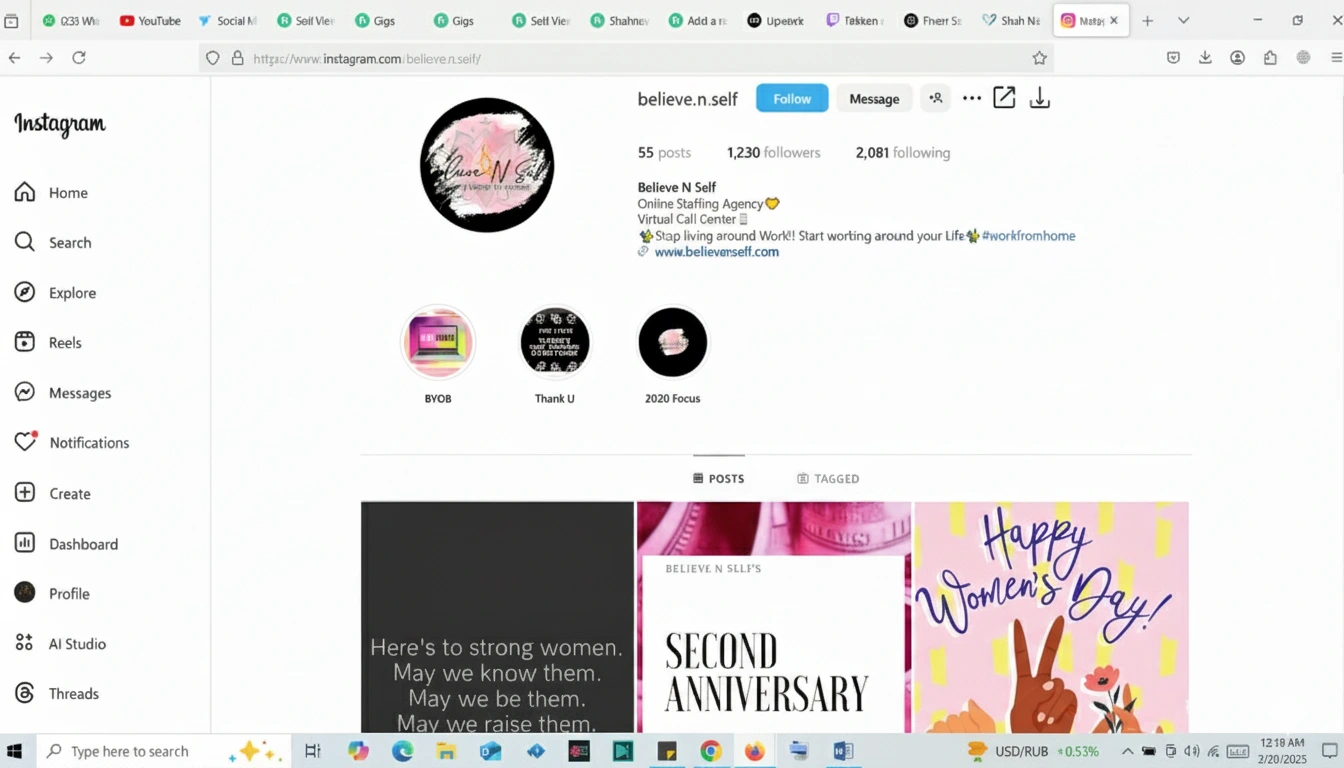Open Firefox from the Windows taskbar
This screenshot has height=768, width=1344.
754,751
